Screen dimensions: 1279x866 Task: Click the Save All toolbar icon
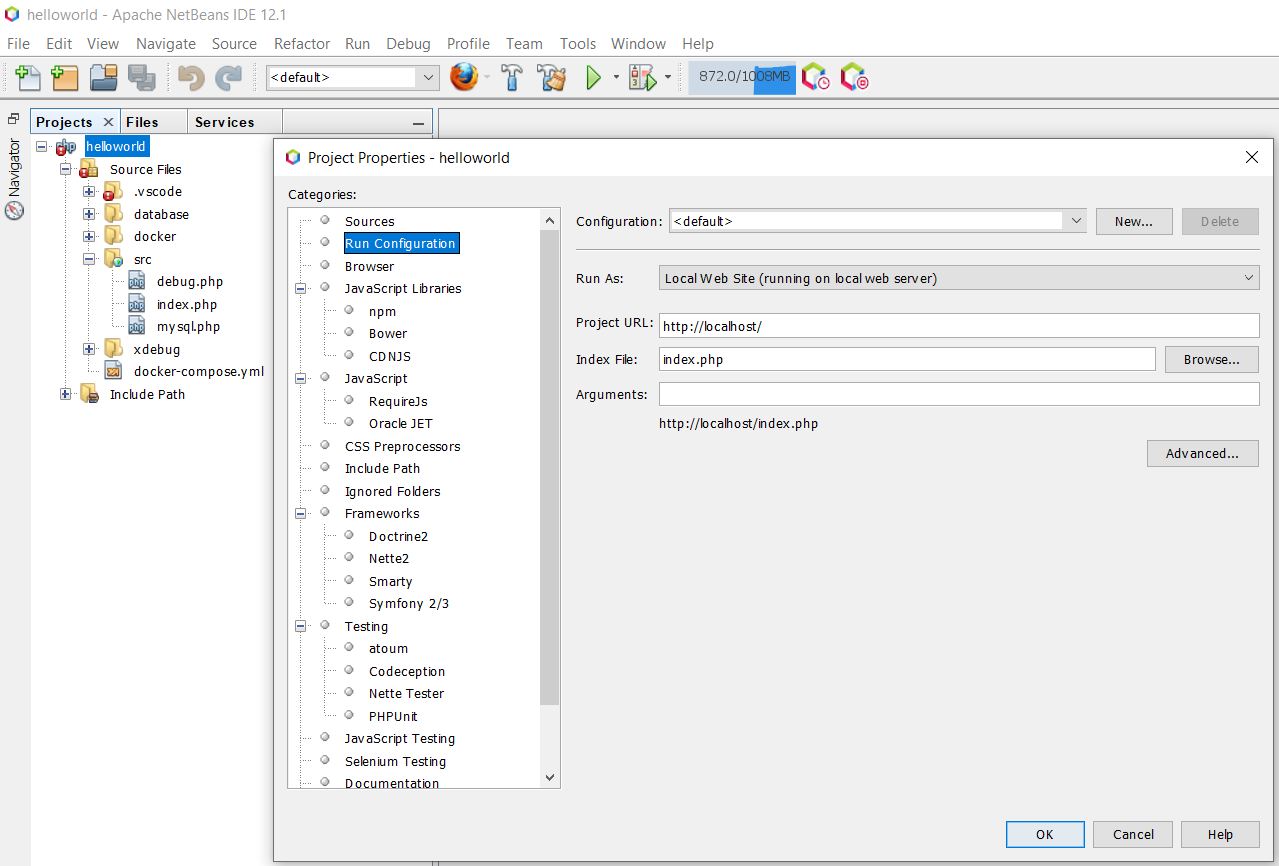141,77
